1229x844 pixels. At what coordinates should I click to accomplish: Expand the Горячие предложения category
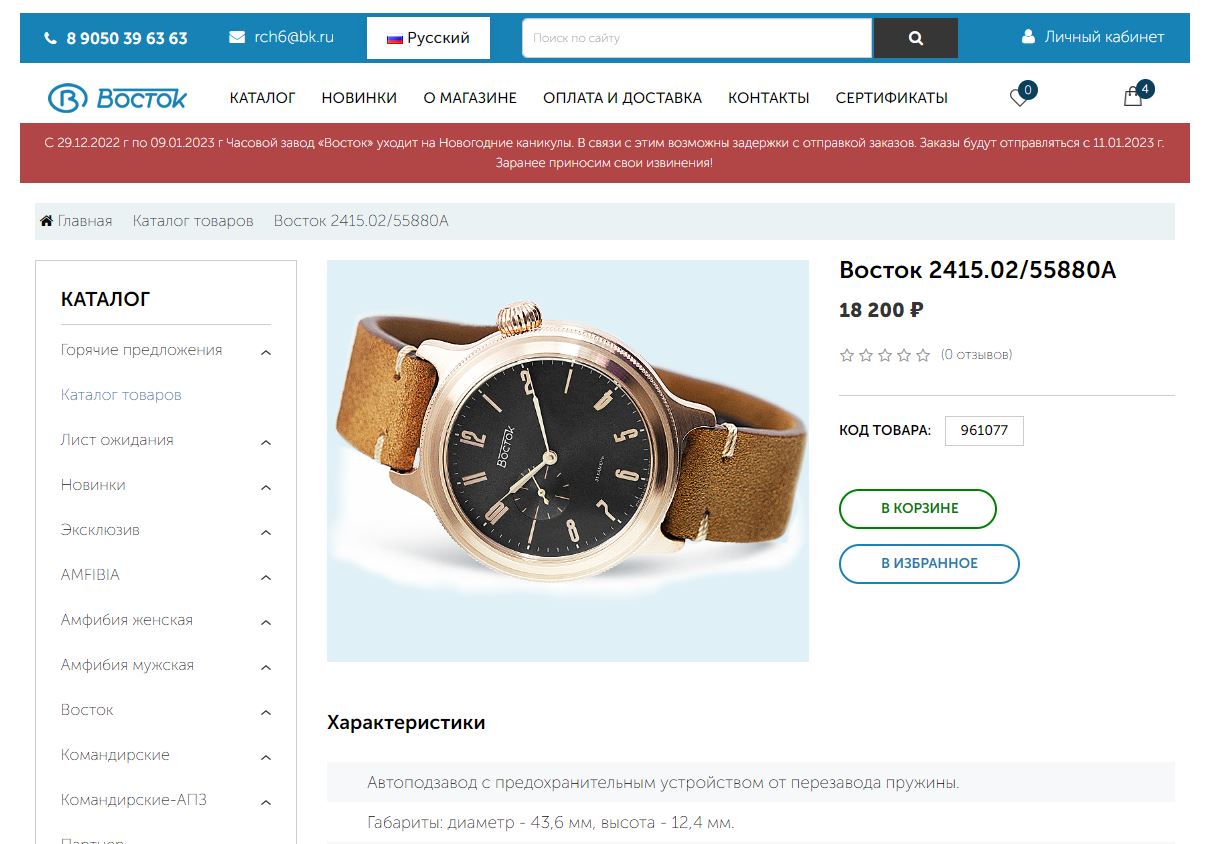coord(266,352)
